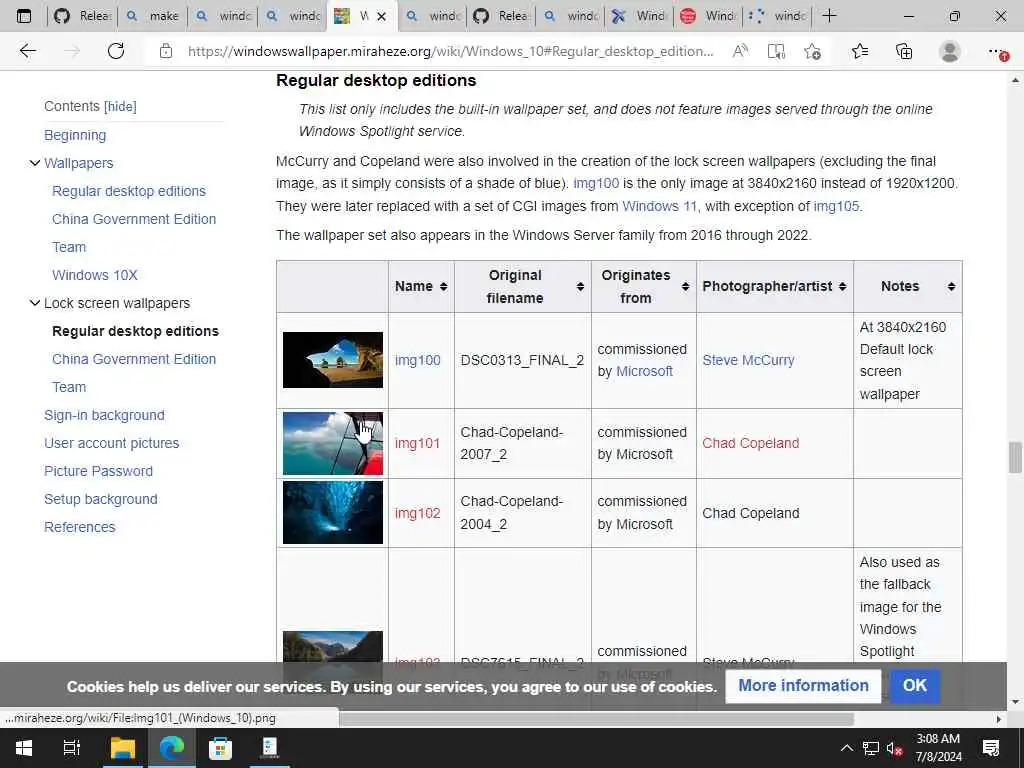Open Immersive Reader icon
1024x768 pixels.
pos(776,51)
